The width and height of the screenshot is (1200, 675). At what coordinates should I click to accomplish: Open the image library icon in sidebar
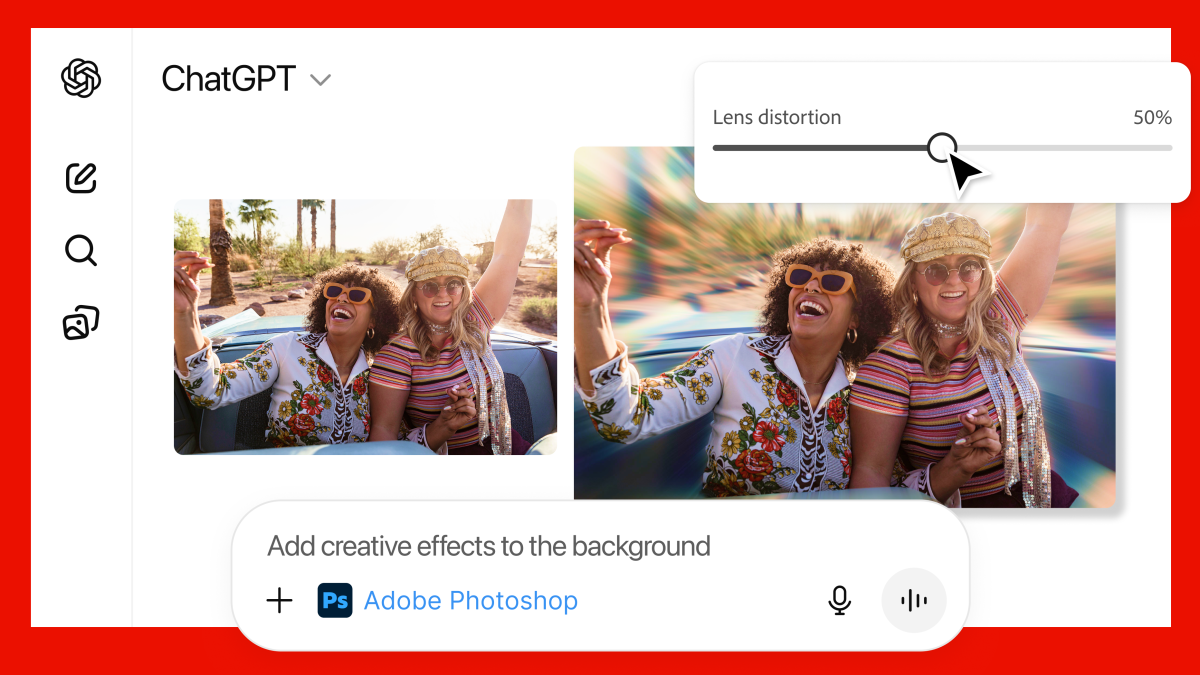80,320
